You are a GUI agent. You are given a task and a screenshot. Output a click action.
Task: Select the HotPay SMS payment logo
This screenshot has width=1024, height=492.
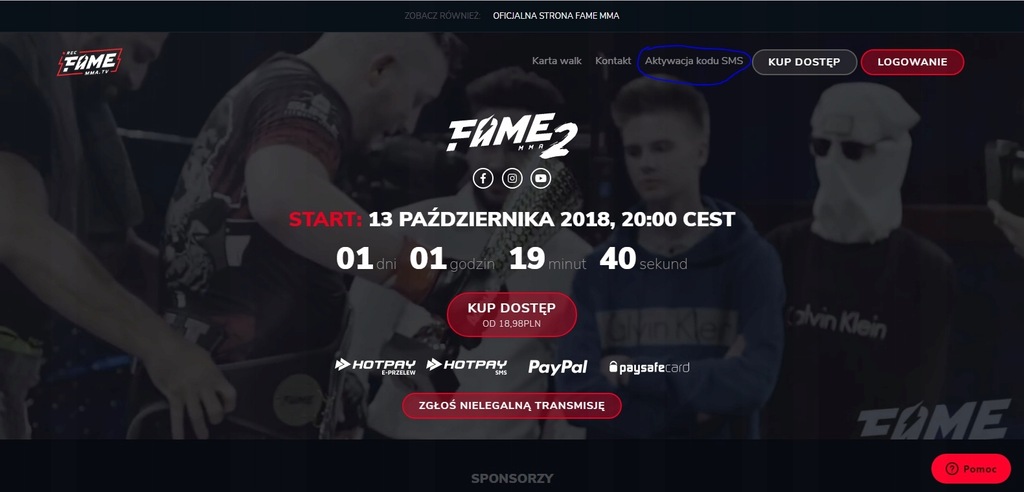(466, 366)
